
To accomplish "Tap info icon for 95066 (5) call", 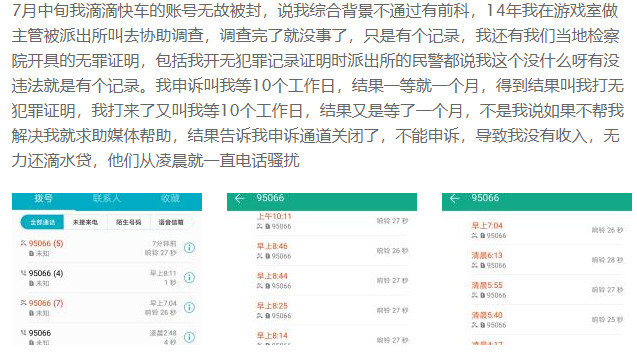I will (189, 248).
